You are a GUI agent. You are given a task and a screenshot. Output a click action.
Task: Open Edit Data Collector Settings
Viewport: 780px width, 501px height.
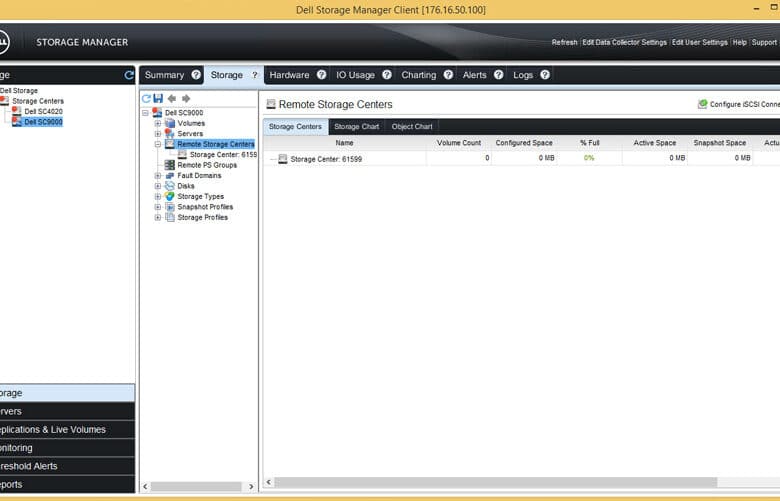pyautogui.click(x=624, y=42)
